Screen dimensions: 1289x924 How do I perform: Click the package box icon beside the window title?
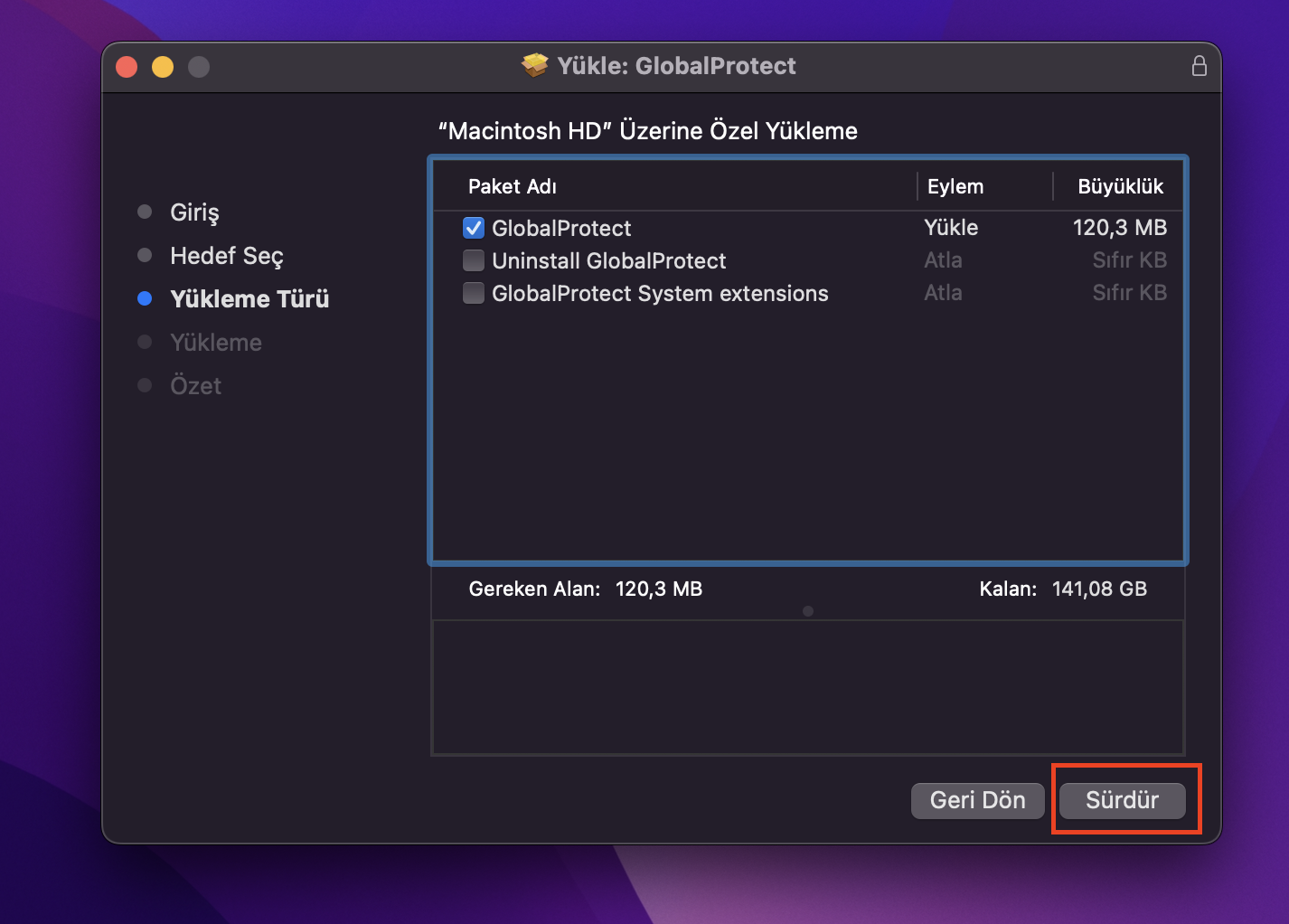(x=535, y=65)
